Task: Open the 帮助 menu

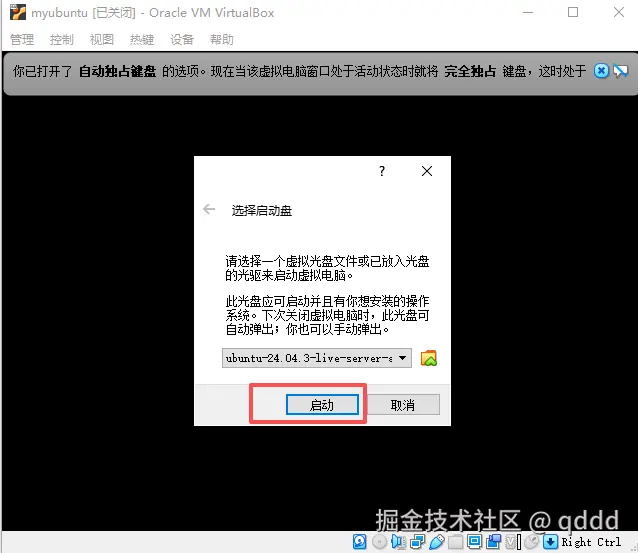Action: point(222,39)
